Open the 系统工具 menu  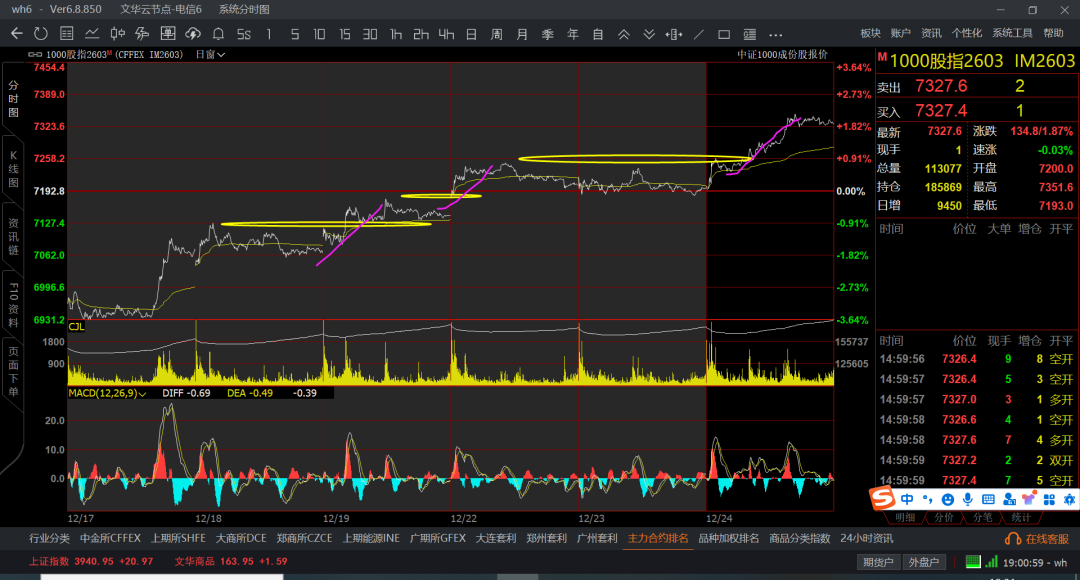coord(1012,33)
